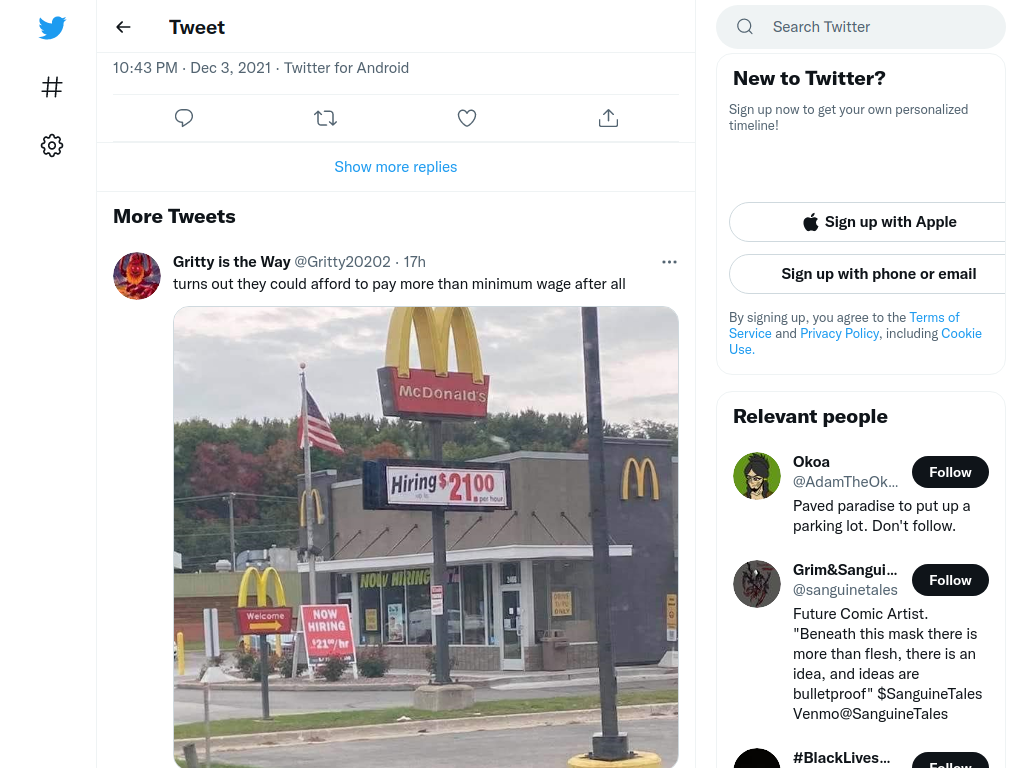Choose Sign up with Apple
Viewport: 1024px width, 768px height.
click(x=879, y=222)
